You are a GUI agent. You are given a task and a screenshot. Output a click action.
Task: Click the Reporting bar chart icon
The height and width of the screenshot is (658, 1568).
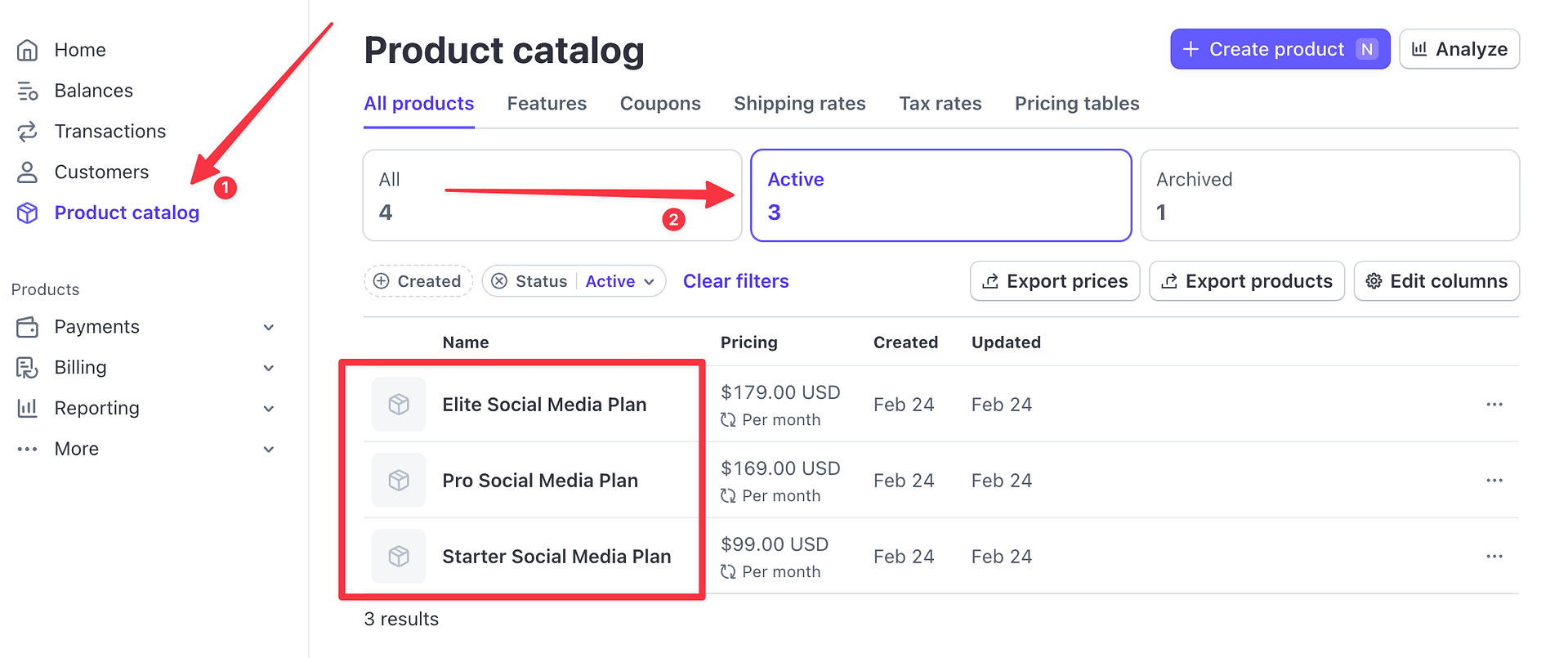(28, 408)
